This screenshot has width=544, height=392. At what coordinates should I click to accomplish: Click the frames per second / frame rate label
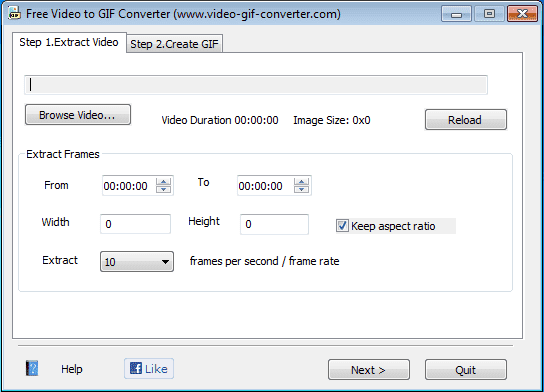point(264,261)
